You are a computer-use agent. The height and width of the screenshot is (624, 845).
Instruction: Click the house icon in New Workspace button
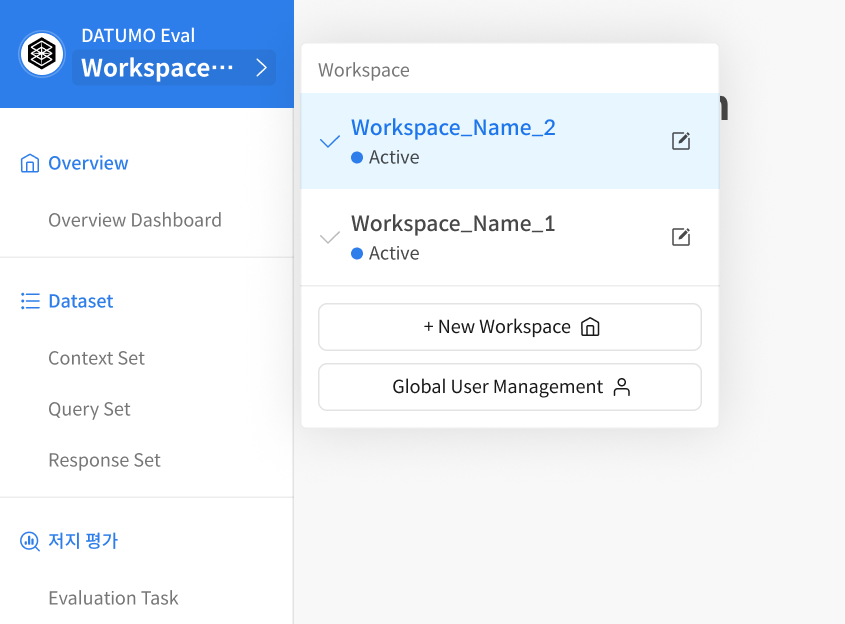click(x=590, y=327)
